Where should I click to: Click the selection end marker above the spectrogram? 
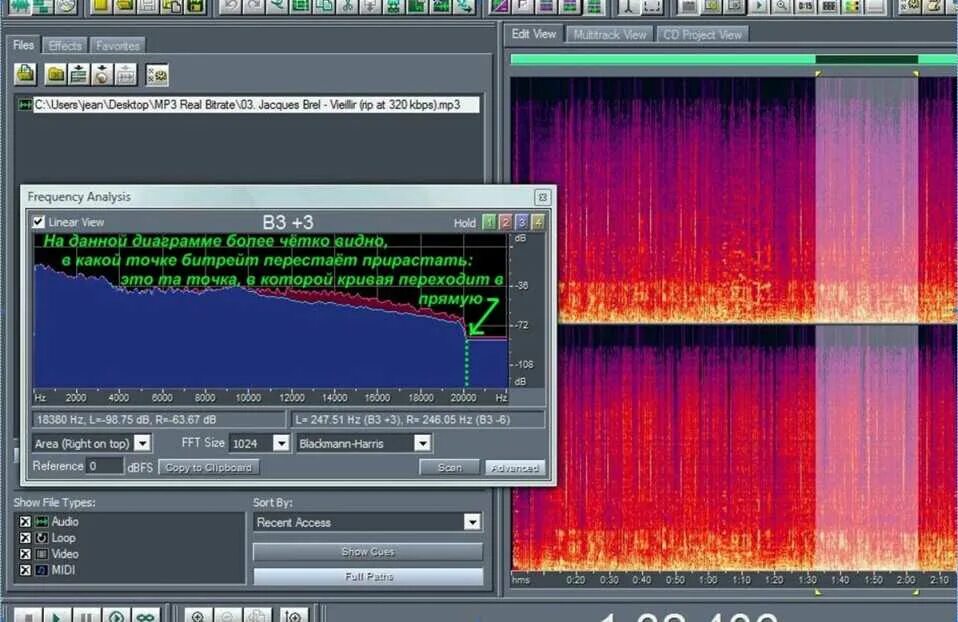916,74
